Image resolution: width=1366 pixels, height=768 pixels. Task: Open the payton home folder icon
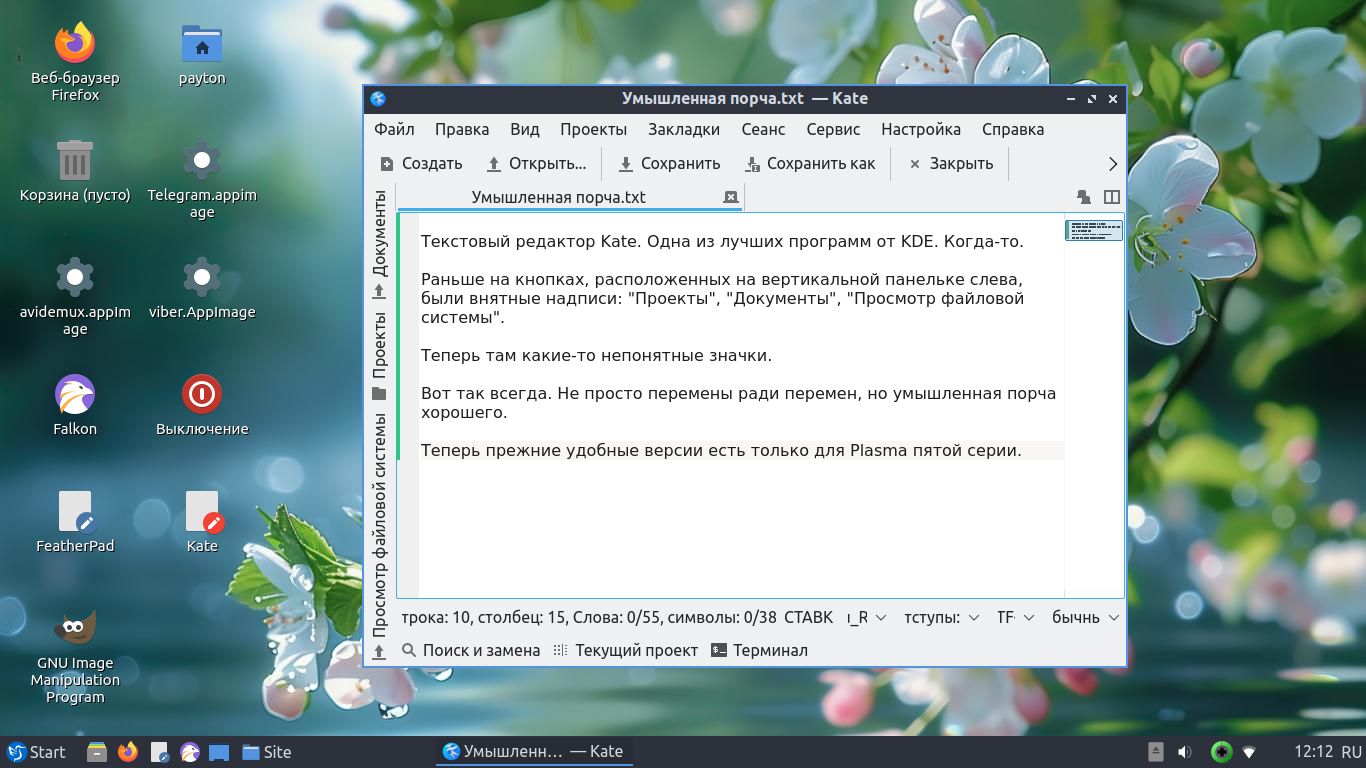202,54
